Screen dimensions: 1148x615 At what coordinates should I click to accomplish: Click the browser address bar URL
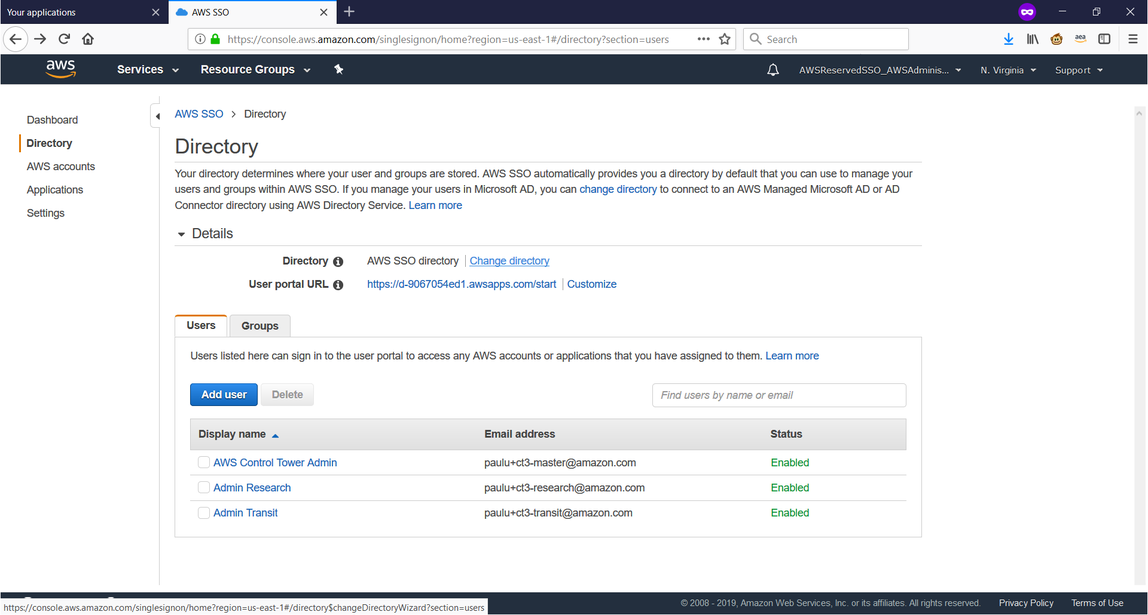pyautogui.click(x=448, y=40)
